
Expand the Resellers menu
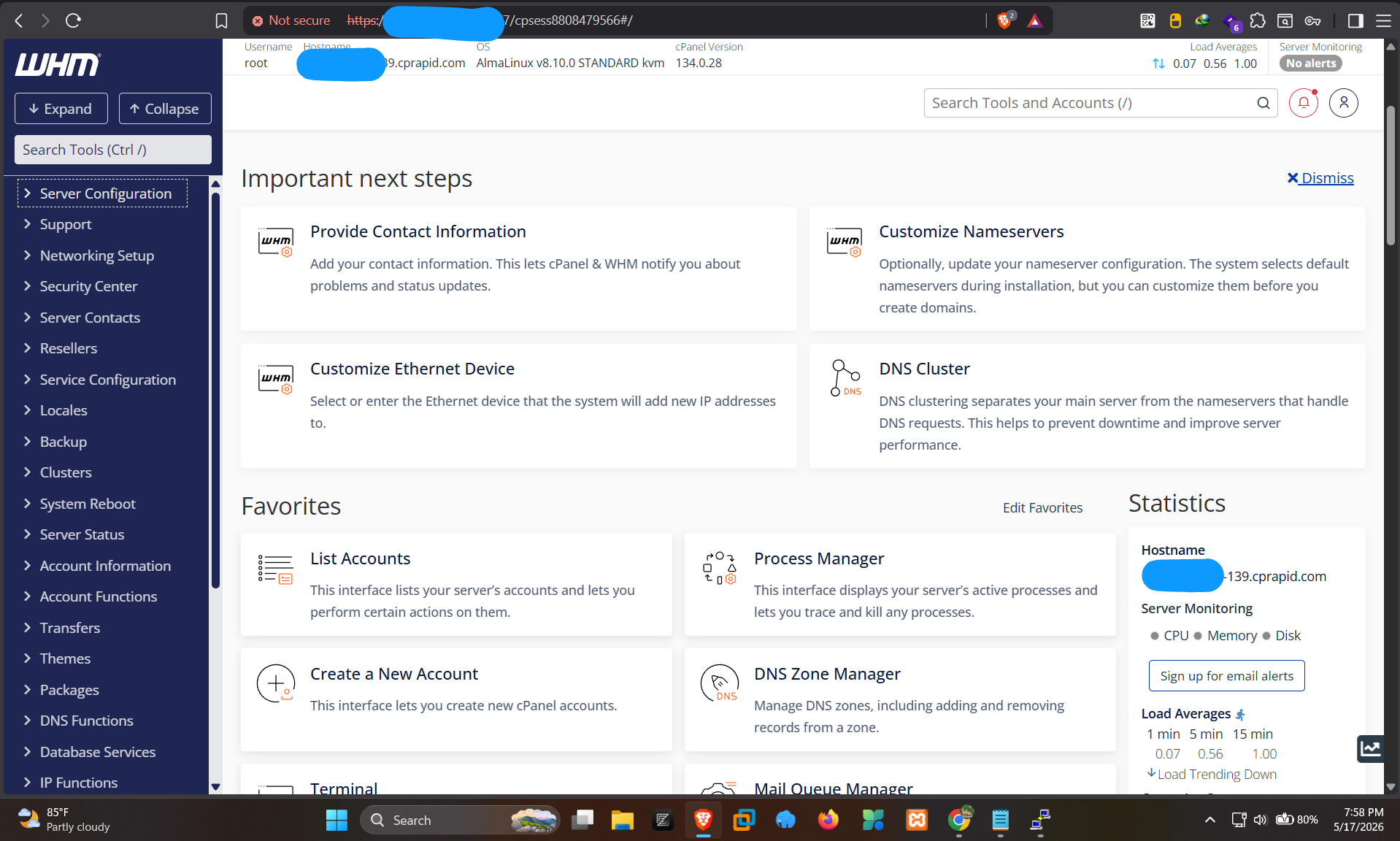click(68, 348)
